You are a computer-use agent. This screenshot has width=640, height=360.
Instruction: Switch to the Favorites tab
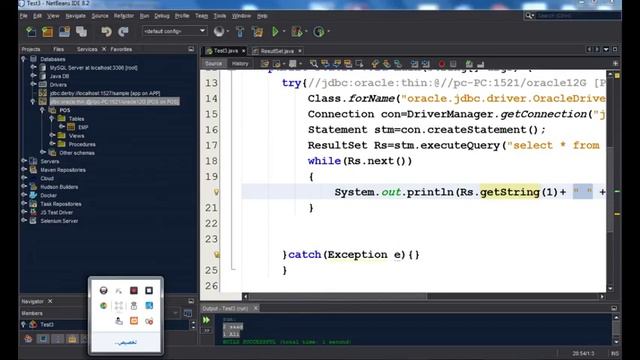[x=121, y=49]
